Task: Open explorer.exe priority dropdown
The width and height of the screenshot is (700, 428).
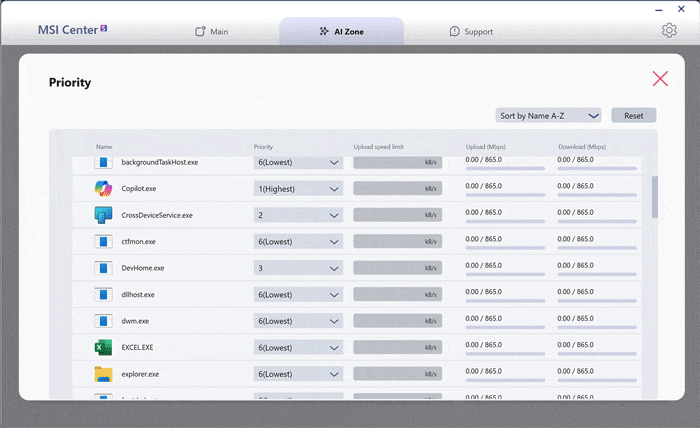Action: click(x=298, y=374)
